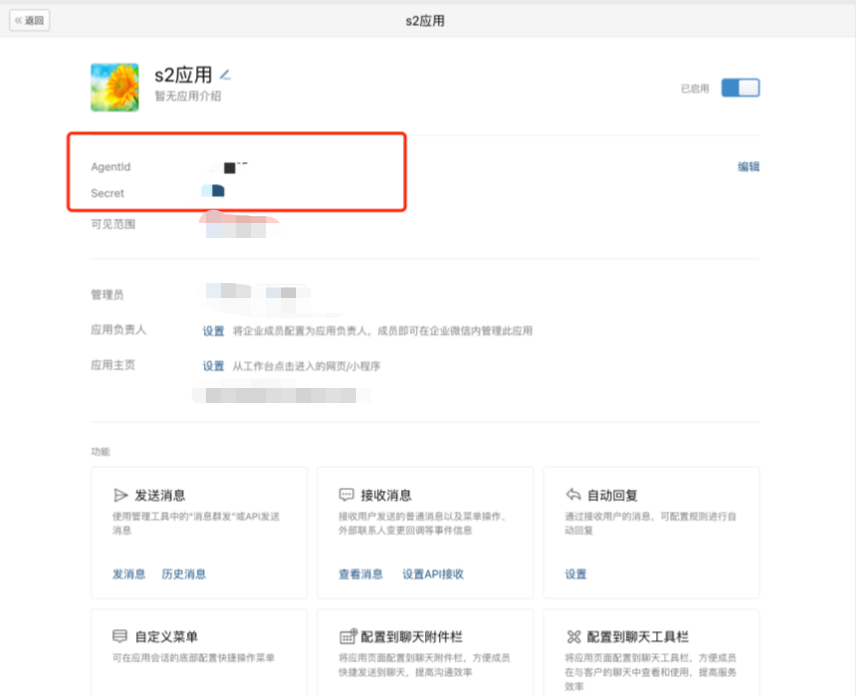Click the 自定义菜单 menu icon
The width and height of the screenshot is (856, 696).
(x=121, y=637)
